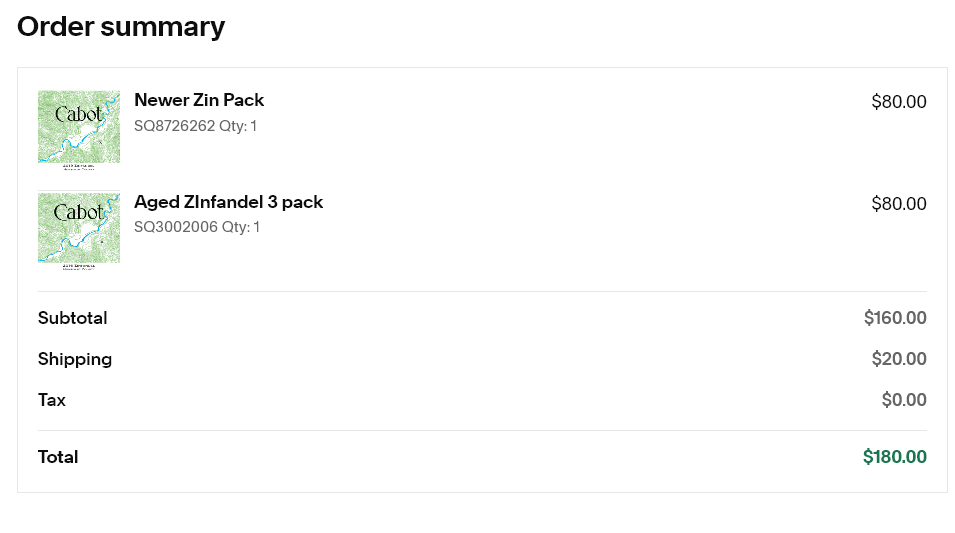Click the green $180.00 total amount
This screenshot has height=533, width=955.
tap(895, 457)
